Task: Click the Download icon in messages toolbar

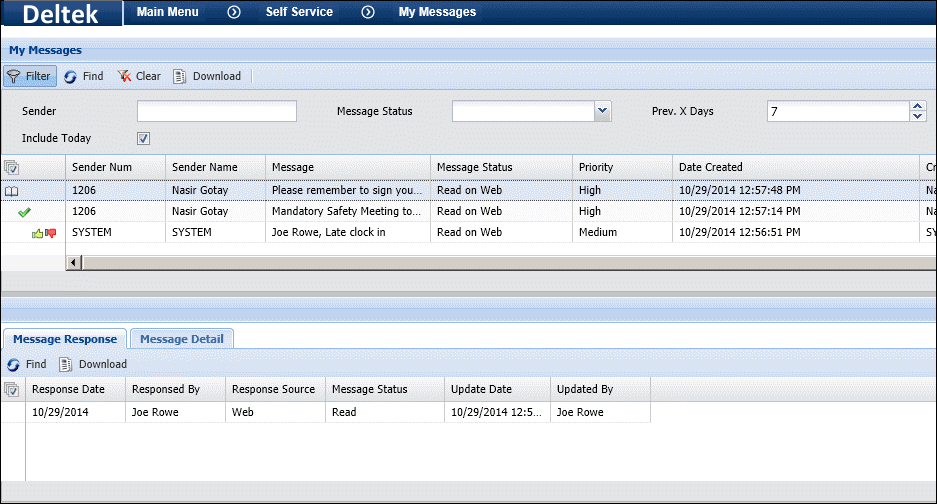Action: (x=180, y=76)
